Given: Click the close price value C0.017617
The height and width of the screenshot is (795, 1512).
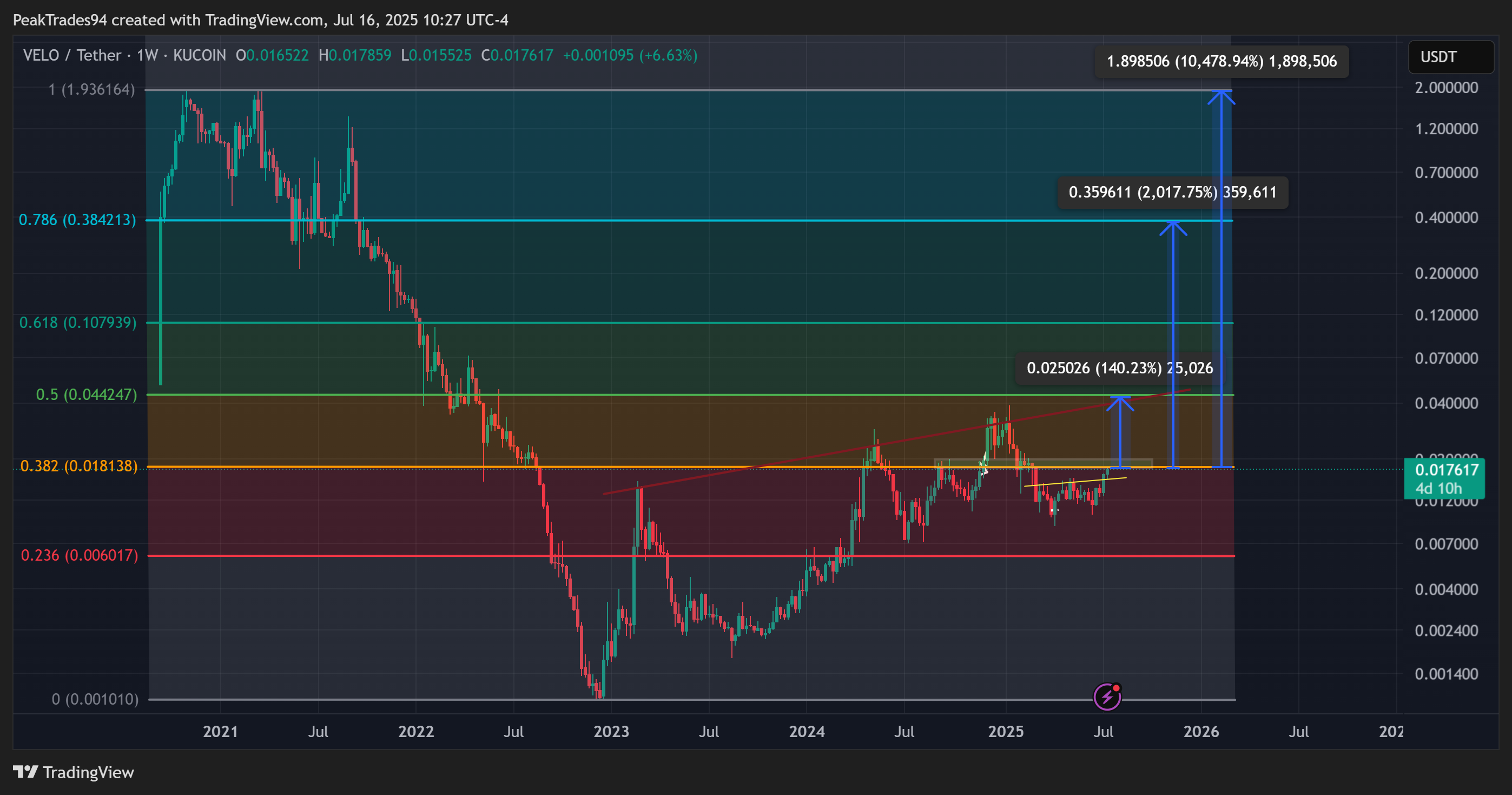Looking at the screenshot, I should (517, 56).
